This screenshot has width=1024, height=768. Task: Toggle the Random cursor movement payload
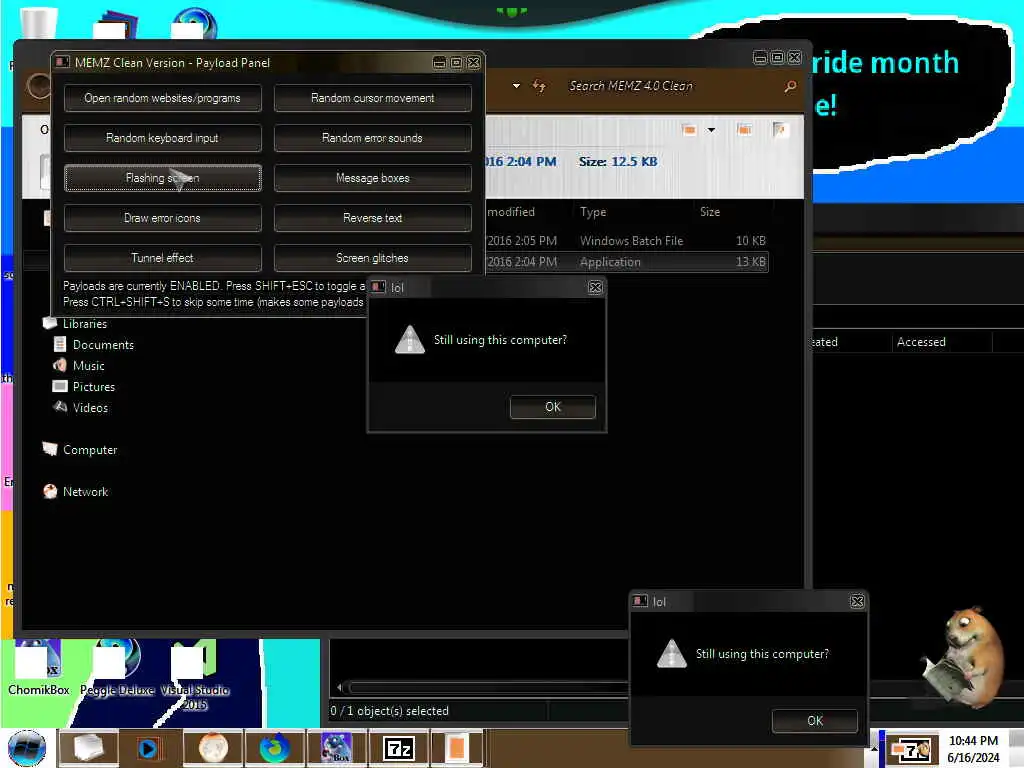tap(372, 98)
